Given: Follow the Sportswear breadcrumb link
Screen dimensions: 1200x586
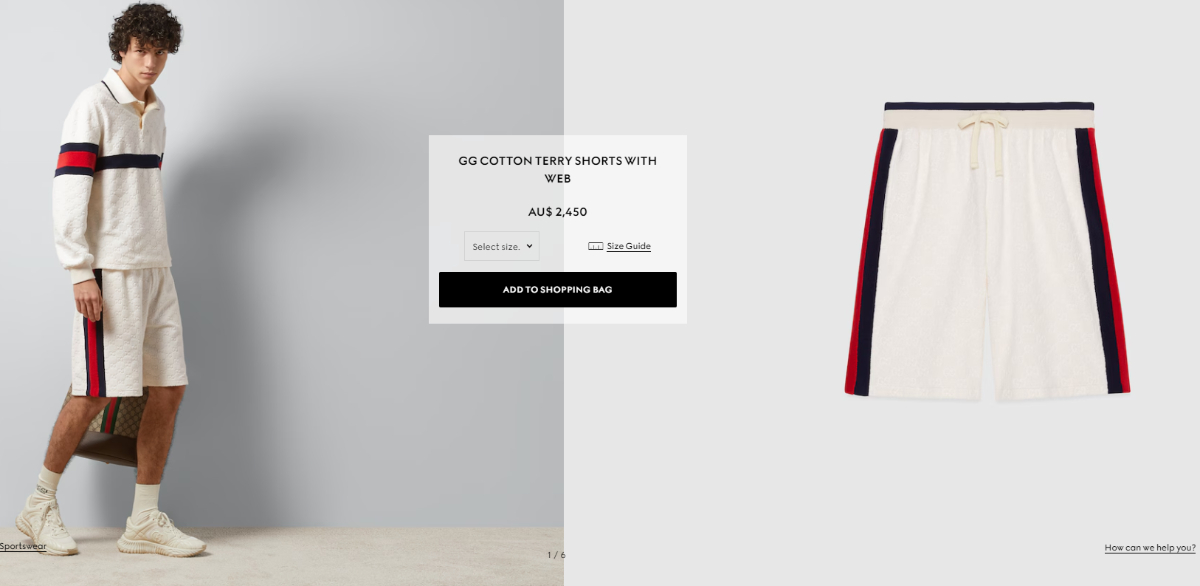Looking at the screenshot, I should [23, 546].
